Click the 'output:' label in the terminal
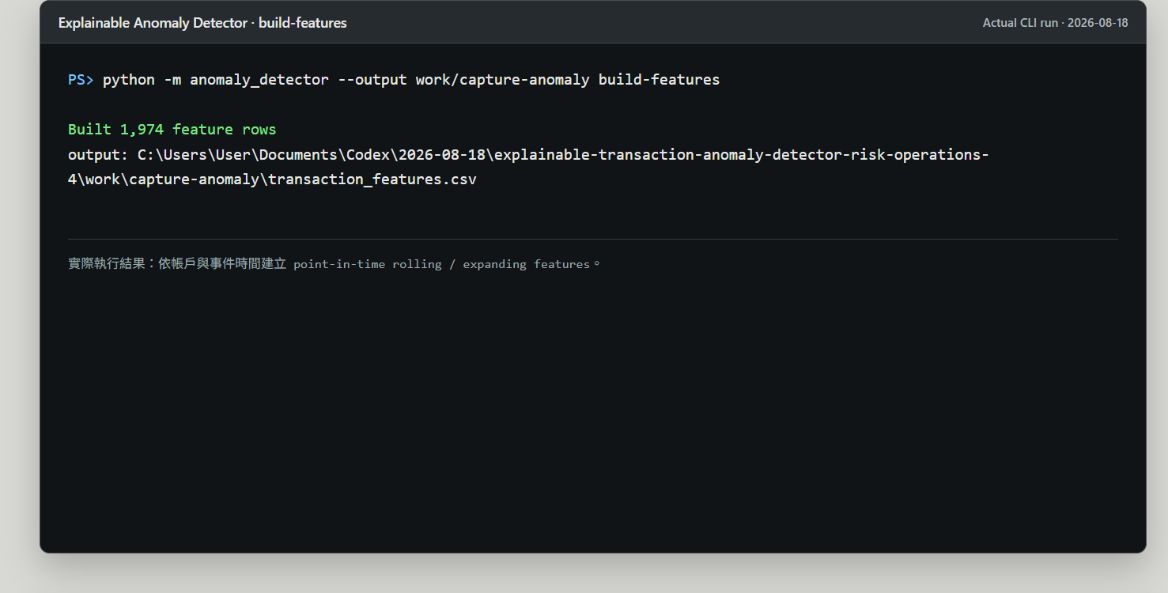Viewport: 1168px width, 593px height. [x=98, y=155]
